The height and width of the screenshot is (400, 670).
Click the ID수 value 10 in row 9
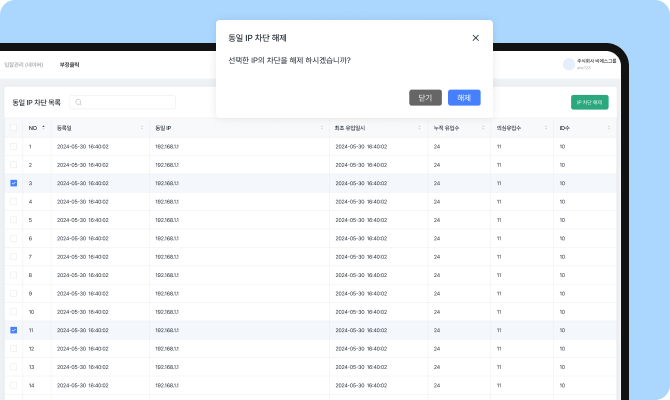click(562, 294)
